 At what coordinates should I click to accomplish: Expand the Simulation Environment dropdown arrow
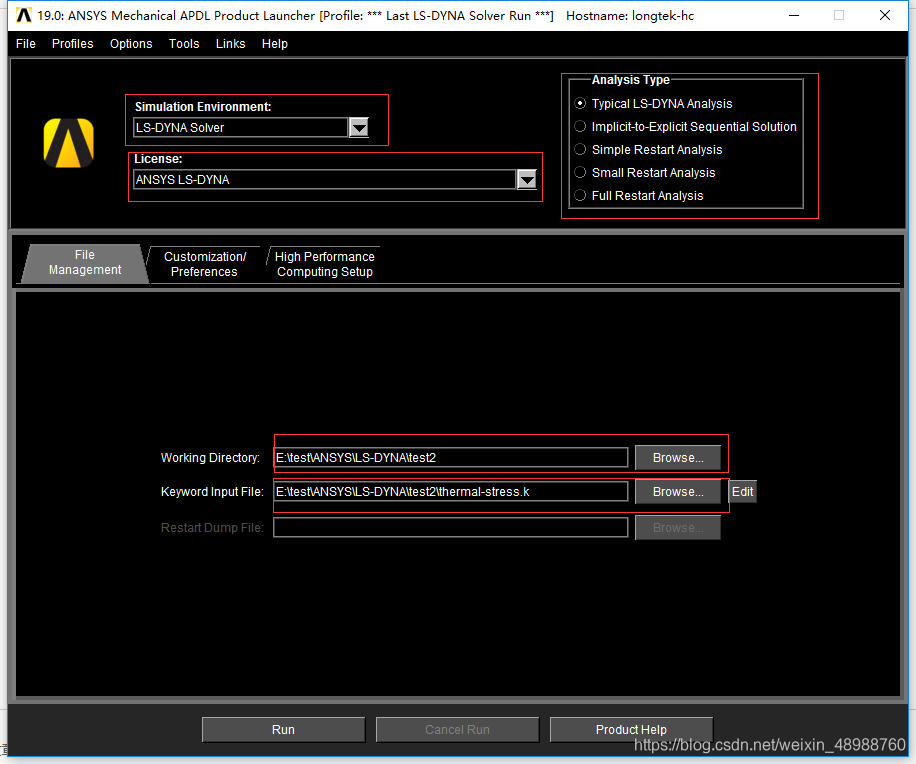point(359,127)
